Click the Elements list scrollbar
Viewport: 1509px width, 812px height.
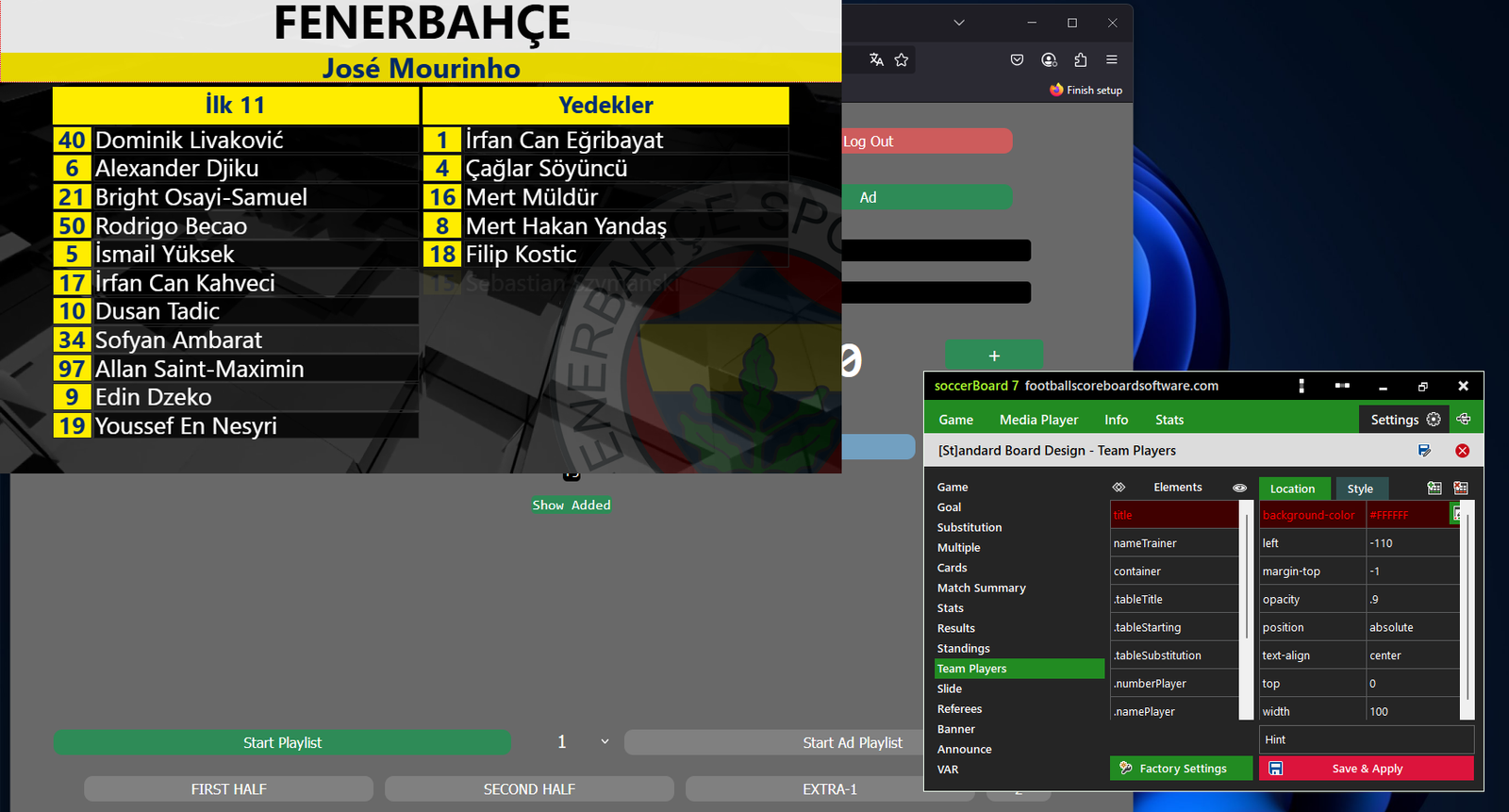[1247, 611]
